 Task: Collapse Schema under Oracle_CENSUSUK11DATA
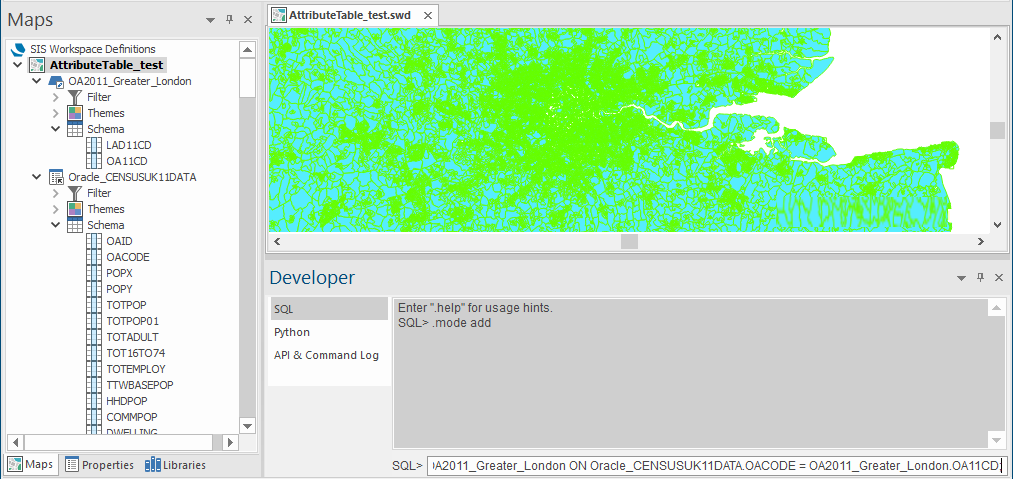click(56, 226)
